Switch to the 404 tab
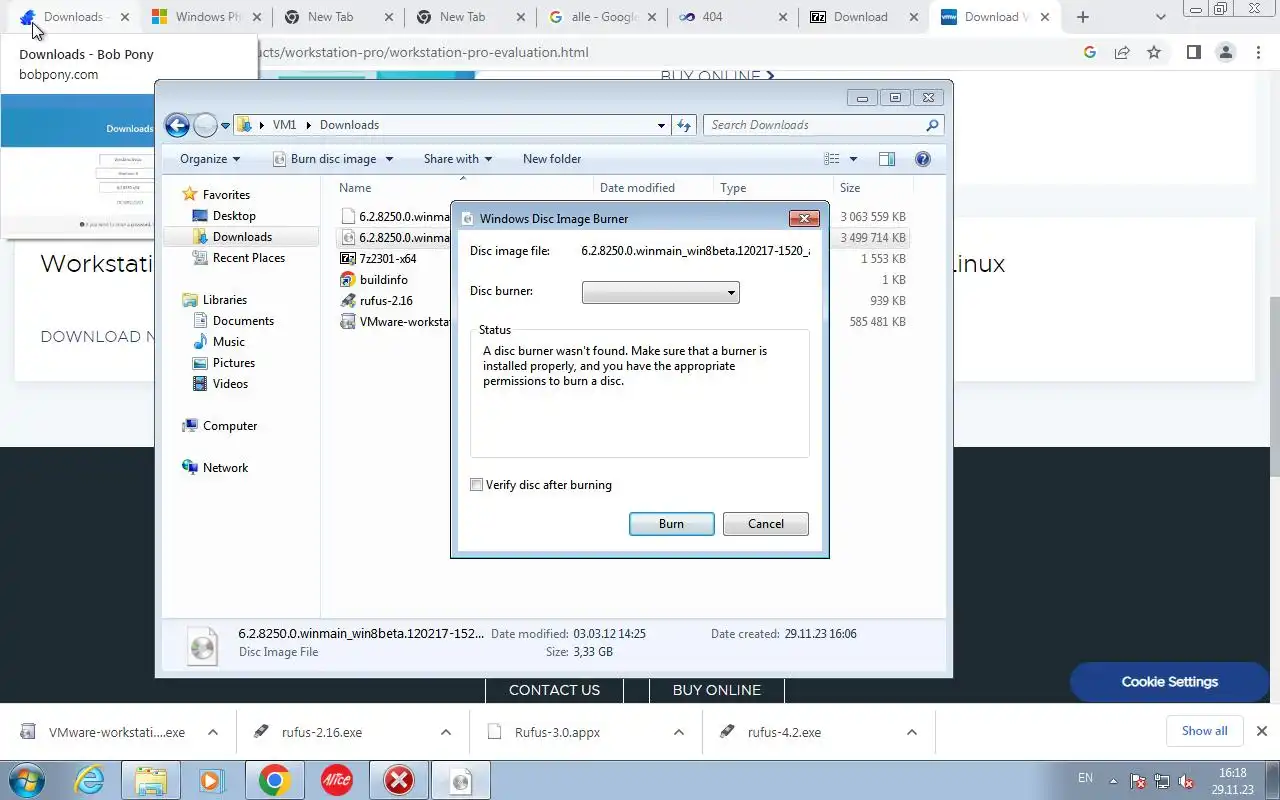 (735, 17)
